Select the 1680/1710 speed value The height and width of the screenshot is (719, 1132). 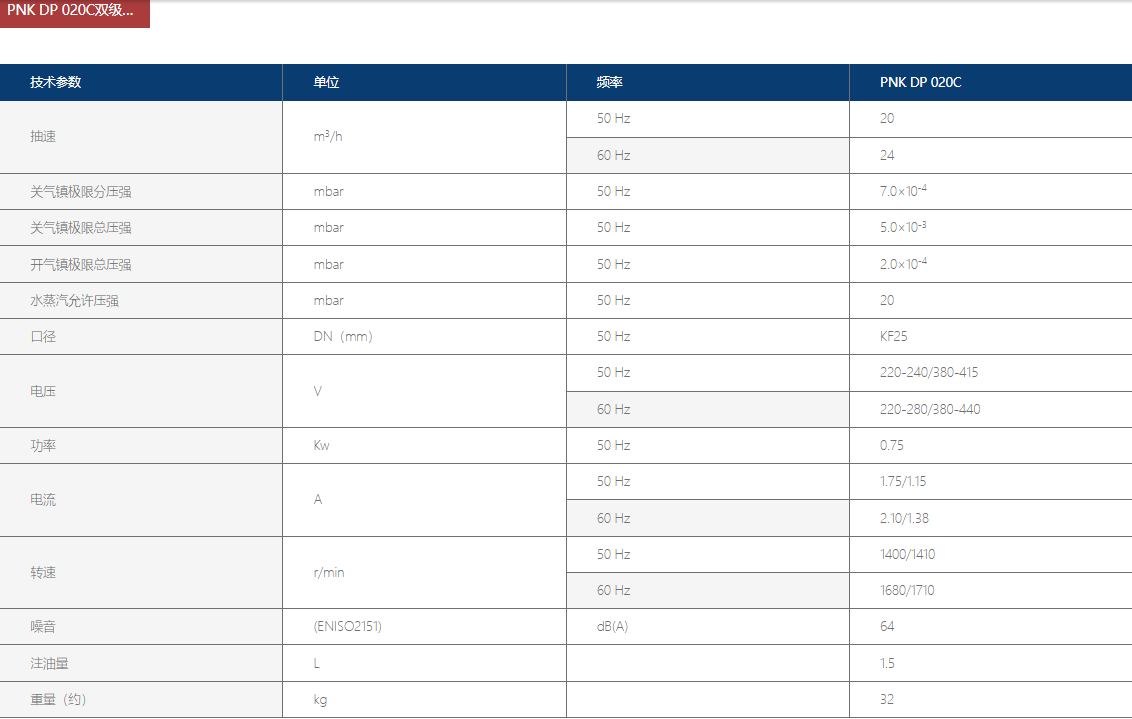(908, 591)
